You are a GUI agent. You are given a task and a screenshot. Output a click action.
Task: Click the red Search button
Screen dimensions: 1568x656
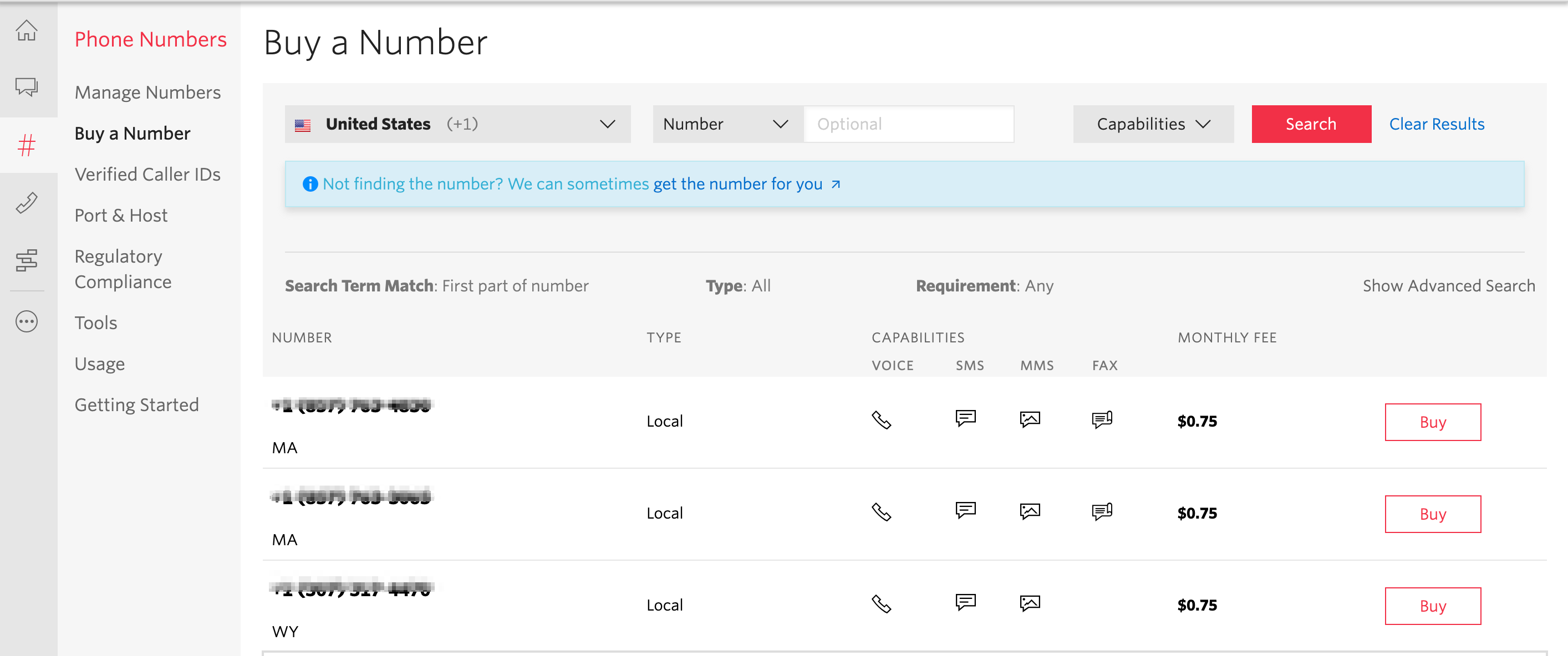(1311, 124)
